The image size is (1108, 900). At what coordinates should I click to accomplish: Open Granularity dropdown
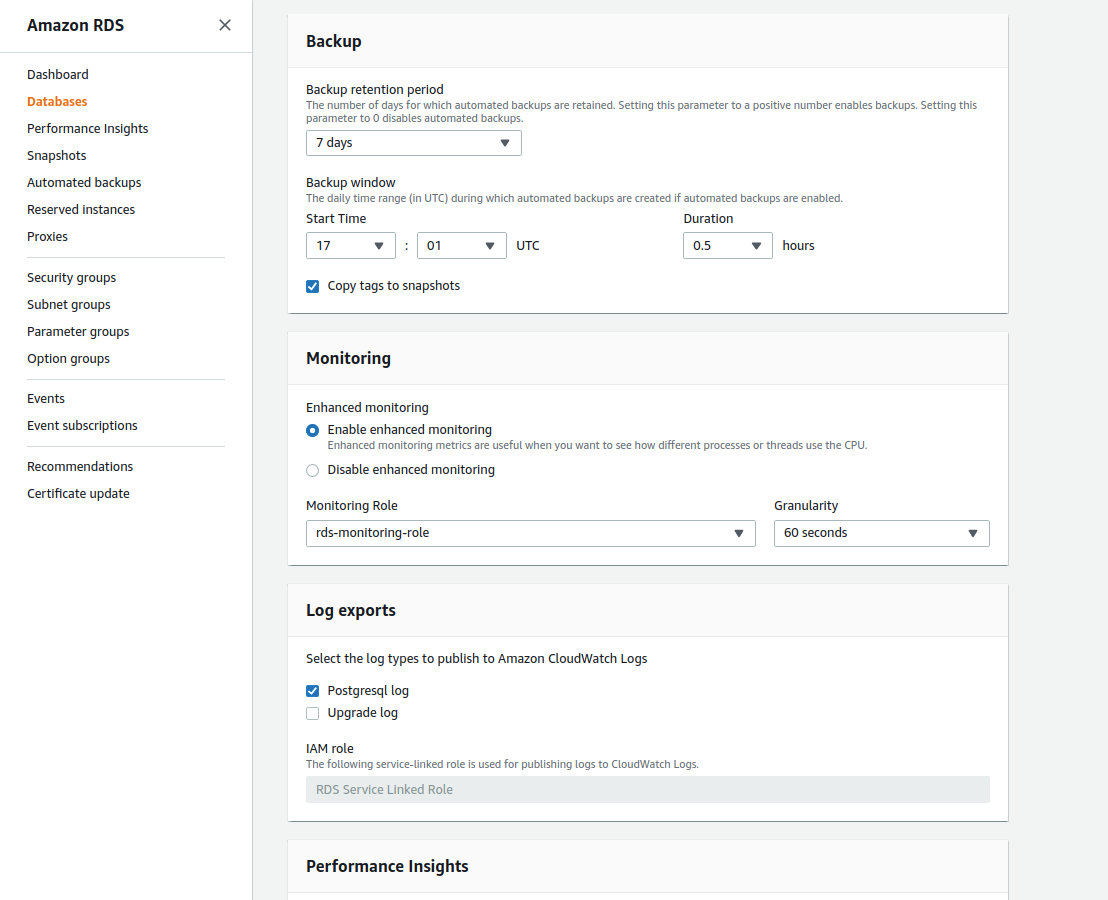pos(881,533)
